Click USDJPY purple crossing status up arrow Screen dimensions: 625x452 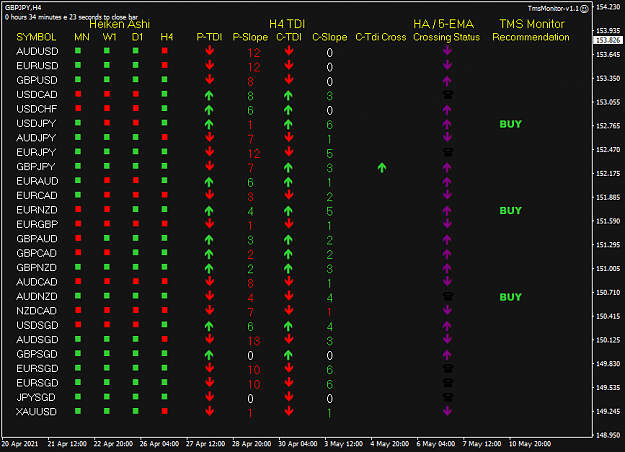click(x=447, y=124)
